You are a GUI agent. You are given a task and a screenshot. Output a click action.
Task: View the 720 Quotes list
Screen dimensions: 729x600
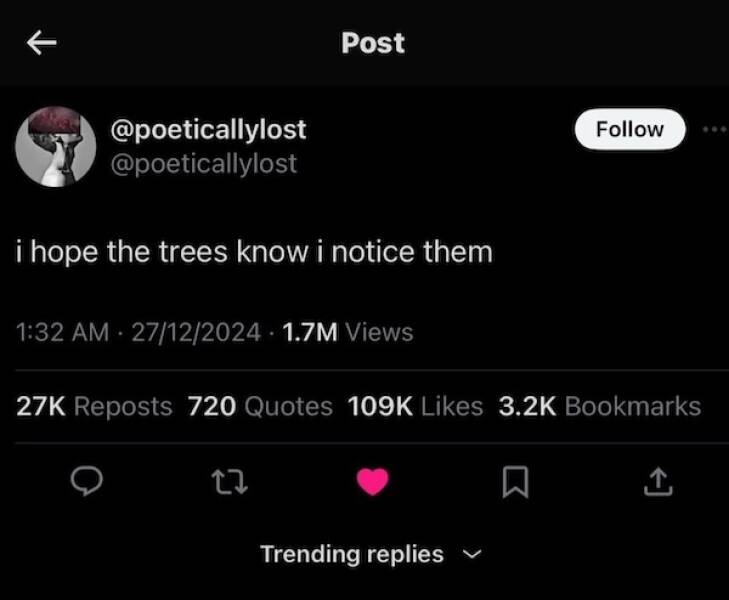point(260,406)
